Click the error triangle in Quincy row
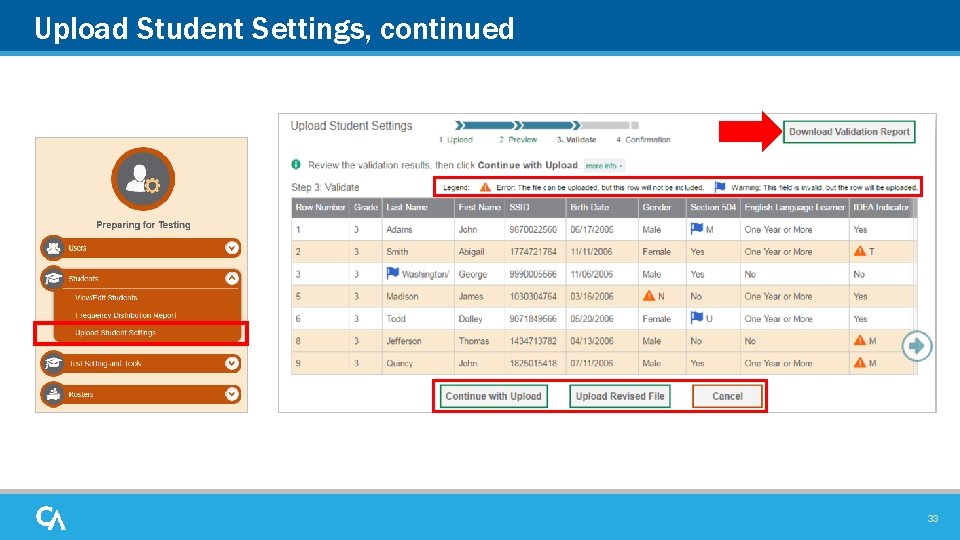The image size is (960, 540). coord(860,362)
